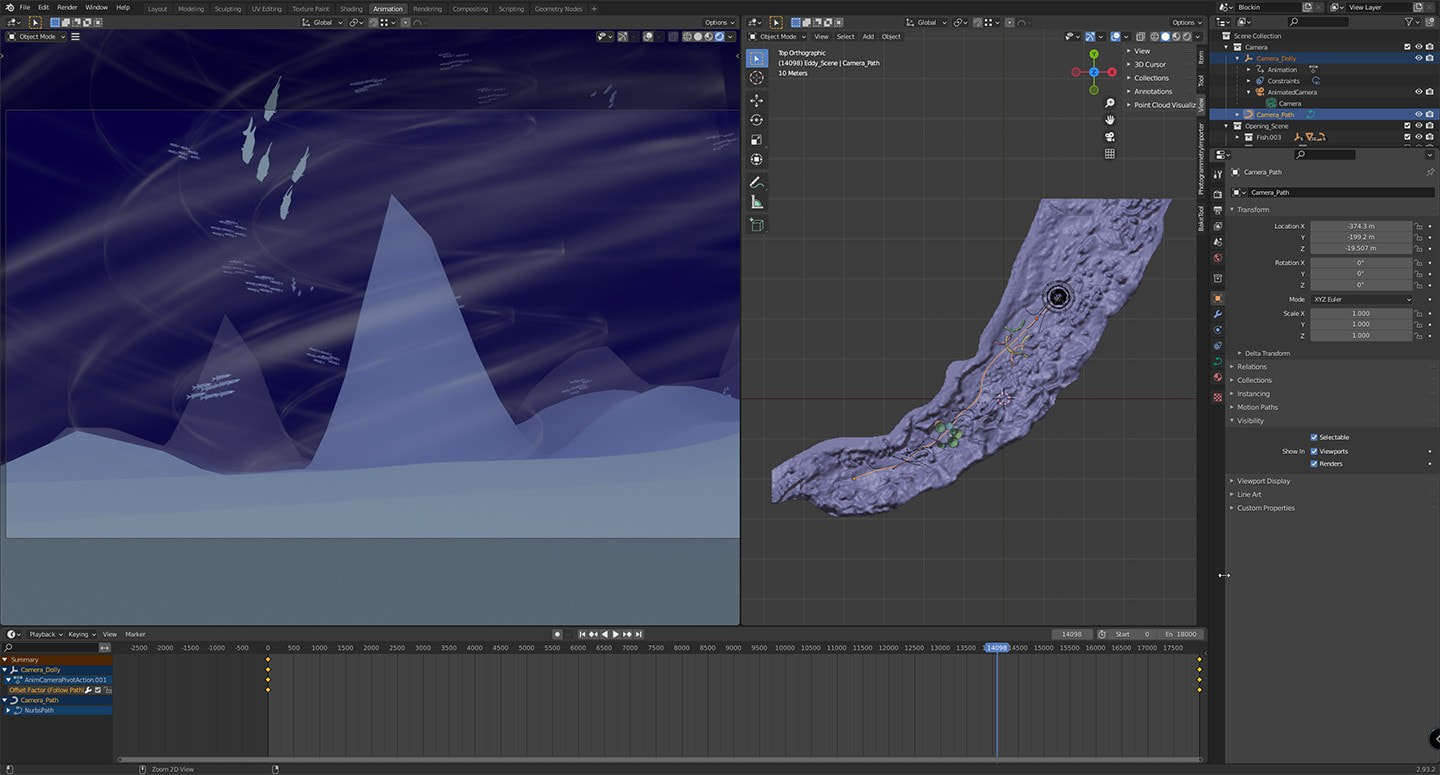Click the current frame marker 14098

996,648
